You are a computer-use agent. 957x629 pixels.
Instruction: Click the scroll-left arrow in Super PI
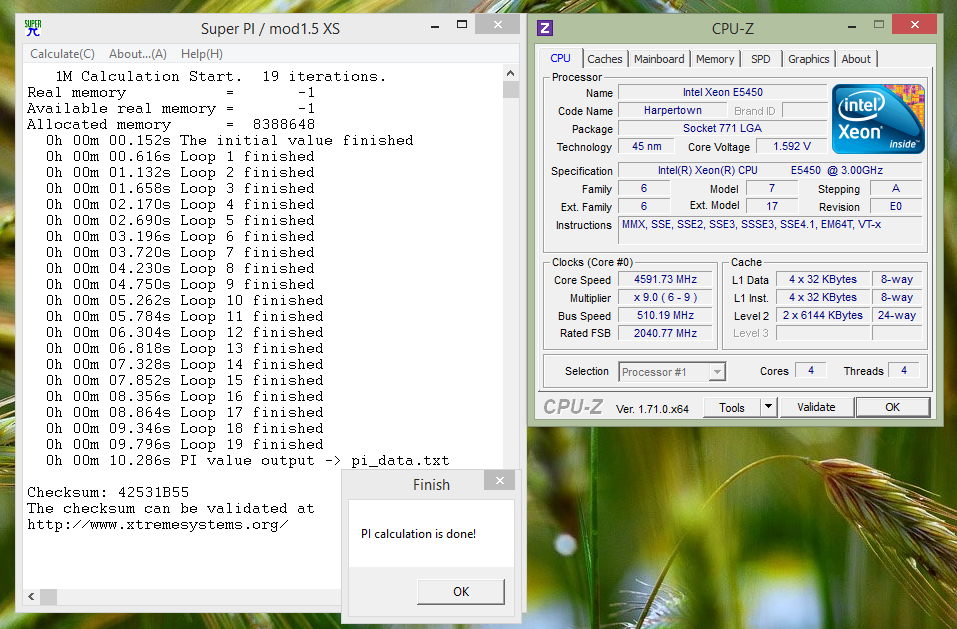click(x=32, y=596)
